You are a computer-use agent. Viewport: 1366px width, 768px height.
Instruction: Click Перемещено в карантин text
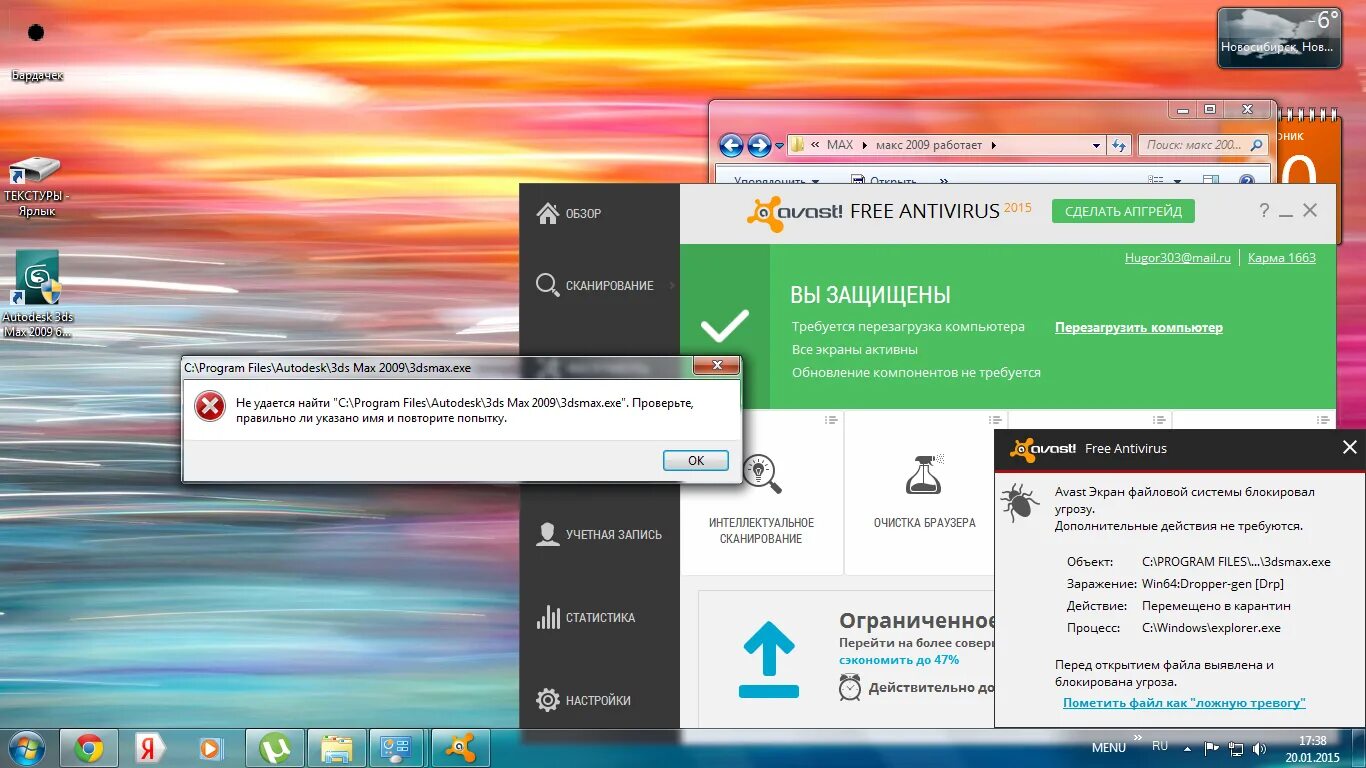pyautogui.click(x=1216, y=606)
